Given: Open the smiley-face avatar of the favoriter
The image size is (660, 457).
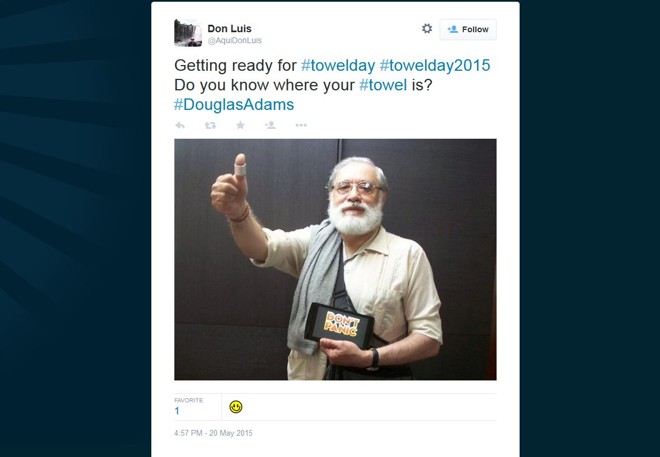Looking at the screenshot, I should pyautogui.click(x=236, y=407).
